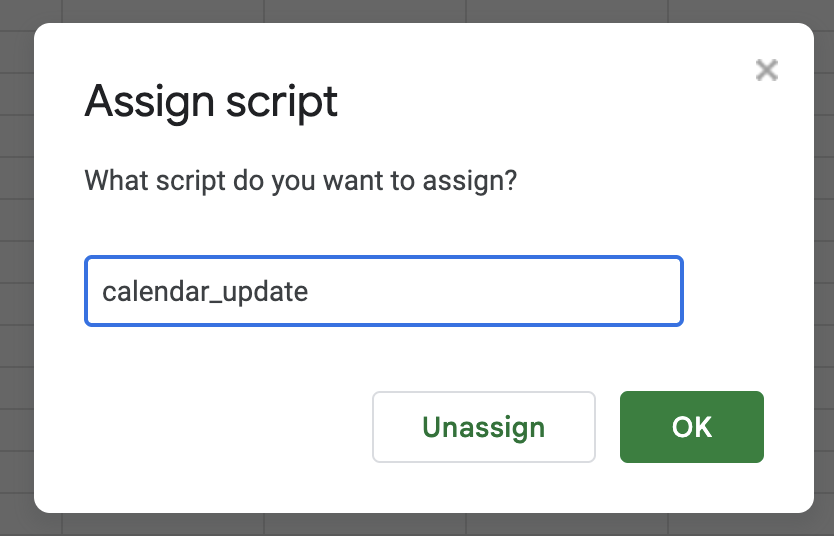Confirm with the green OK button

click(691, 427)
